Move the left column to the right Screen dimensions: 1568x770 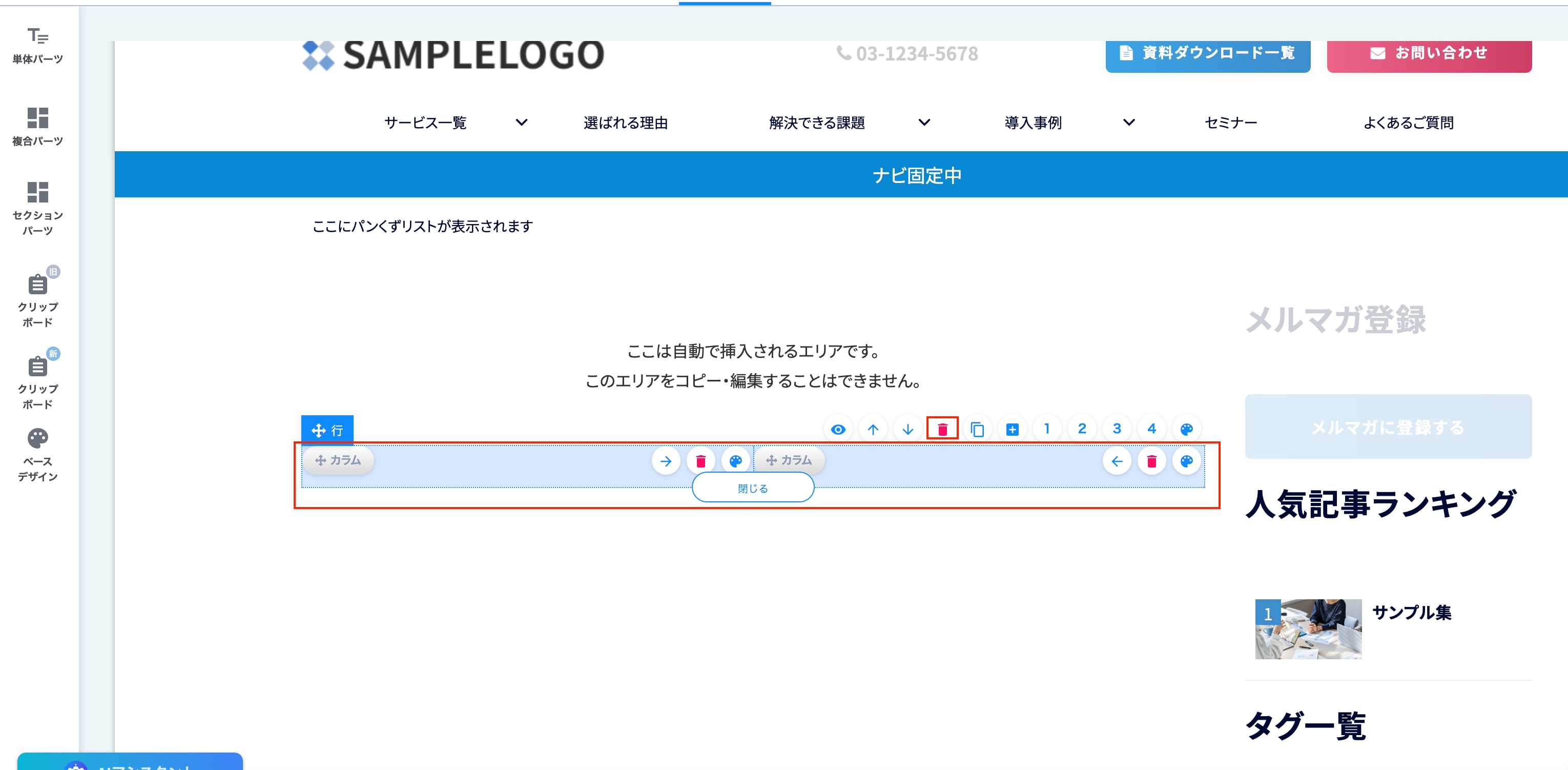point(666,461)
